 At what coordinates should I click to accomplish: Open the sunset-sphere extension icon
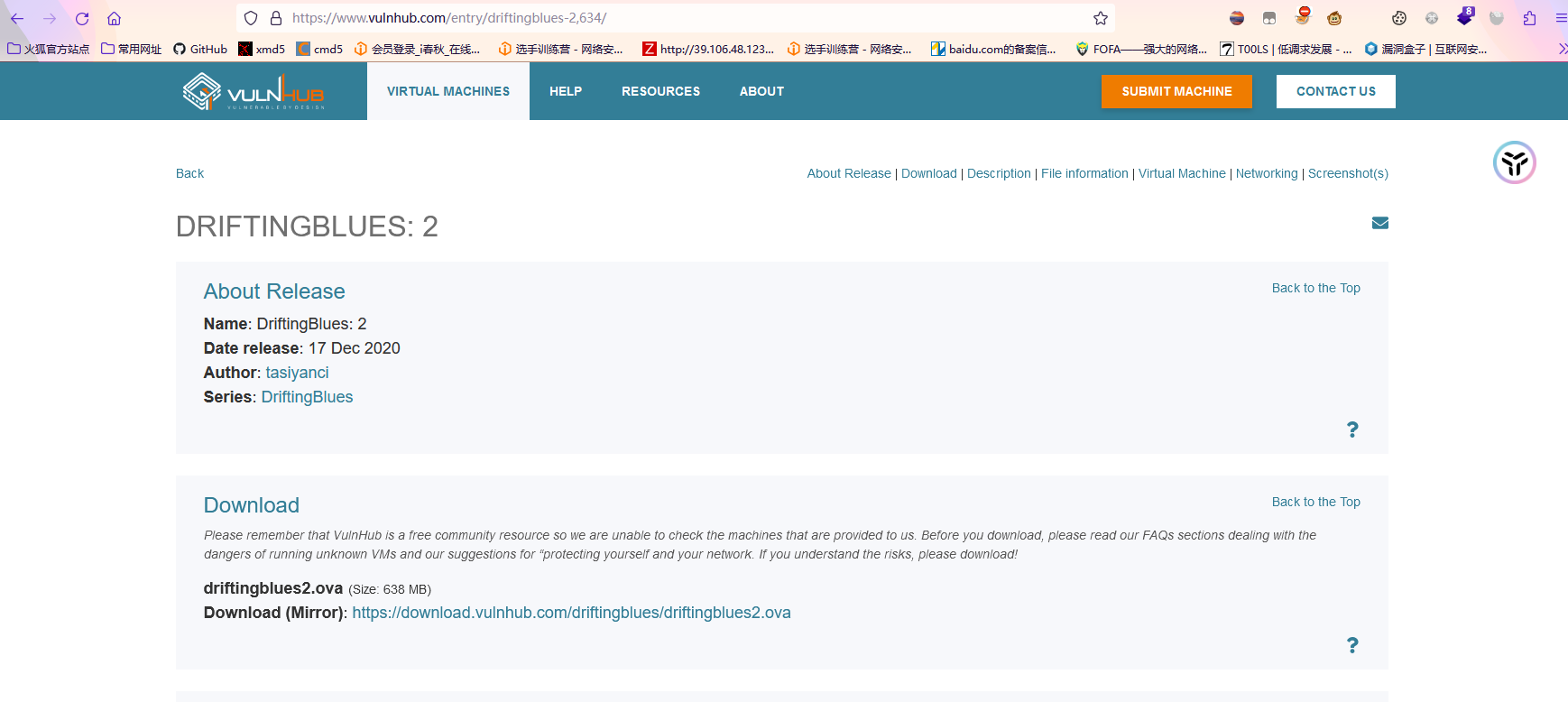pyautogui.click(x=1237, y=18)
